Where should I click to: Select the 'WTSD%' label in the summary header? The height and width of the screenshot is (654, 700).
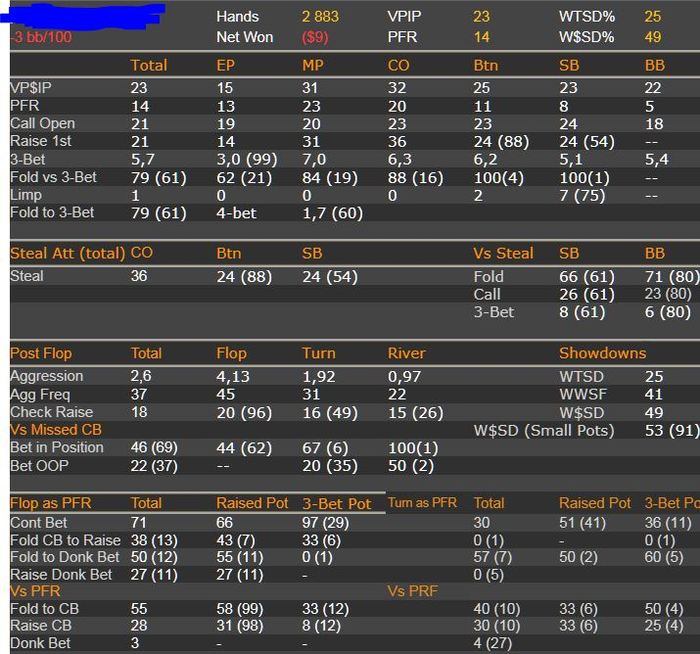(587, 17)
